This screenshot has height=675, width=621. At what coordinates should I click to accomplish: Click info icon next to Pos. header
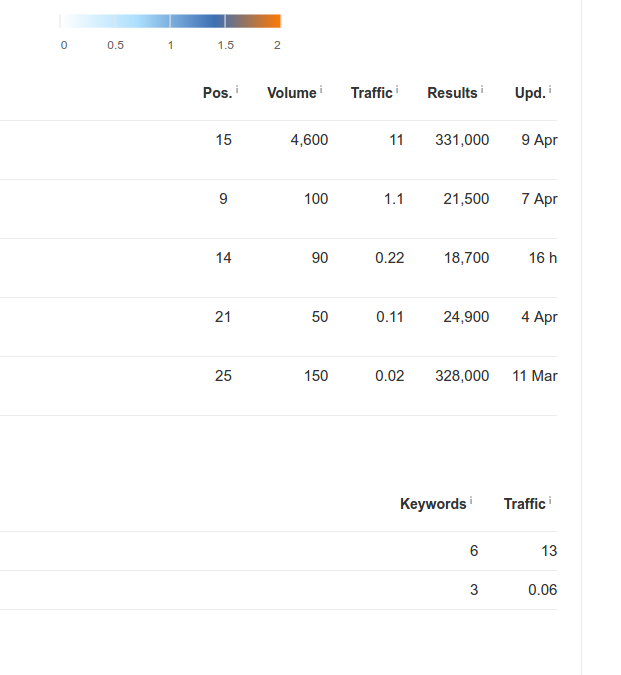point(237,90)
